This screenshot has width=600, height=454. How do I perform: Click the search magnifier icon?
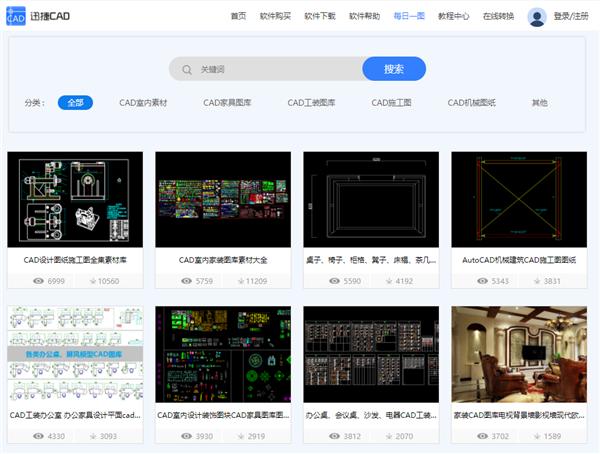[x=187, y=70]
